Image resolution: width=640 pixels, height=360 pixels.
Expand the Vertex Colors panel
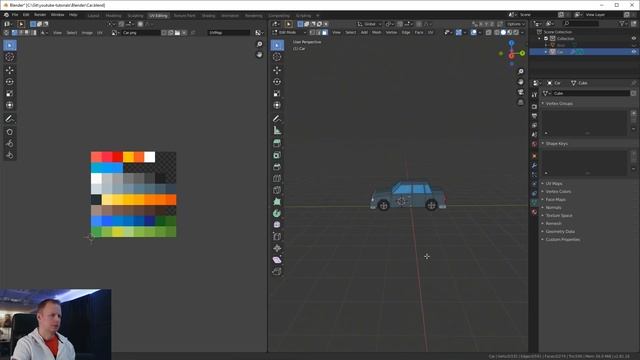click(x=558, y=191)
